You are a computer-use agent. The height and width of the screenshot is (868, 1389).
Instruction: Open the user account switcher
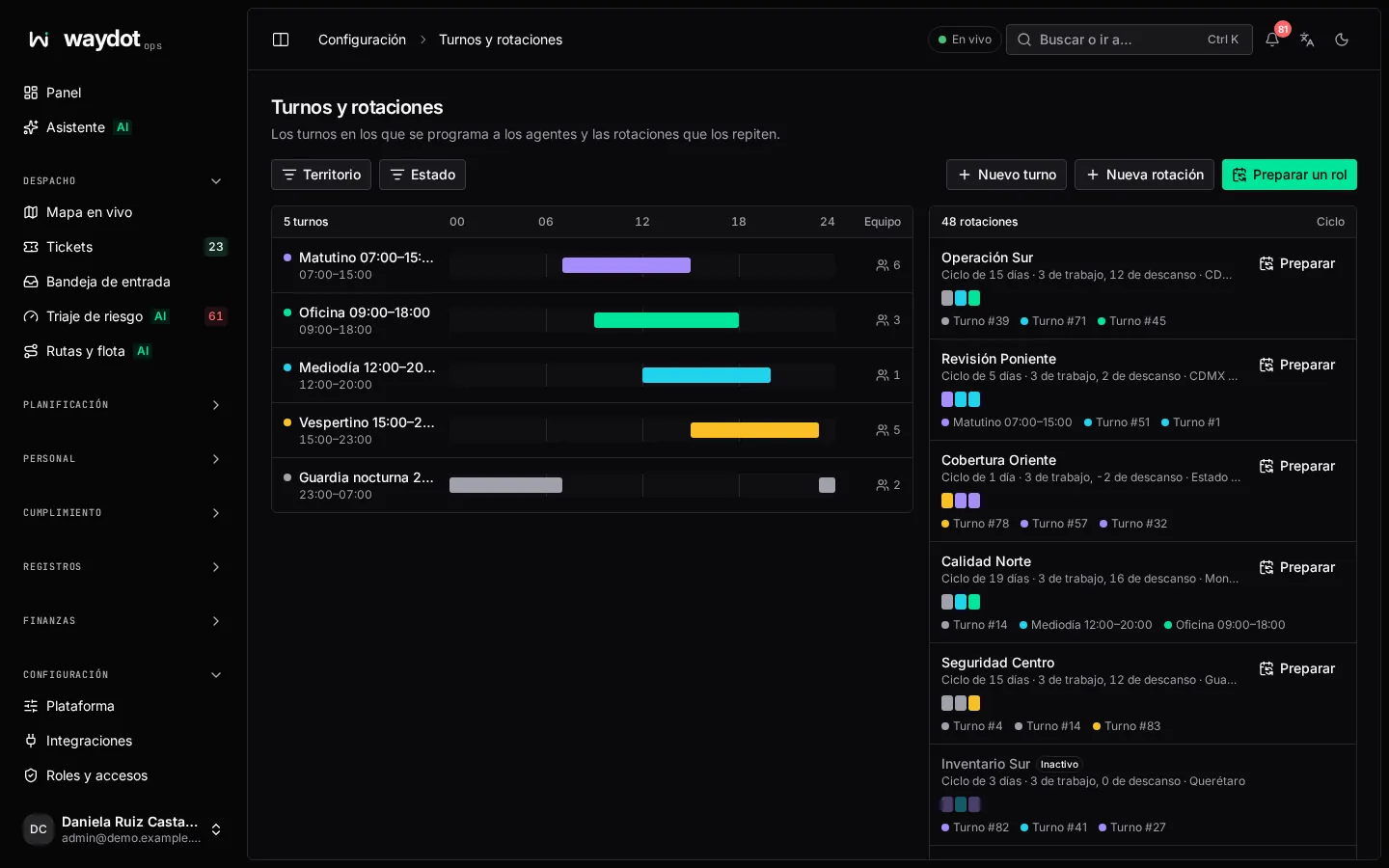coord(123,829)
